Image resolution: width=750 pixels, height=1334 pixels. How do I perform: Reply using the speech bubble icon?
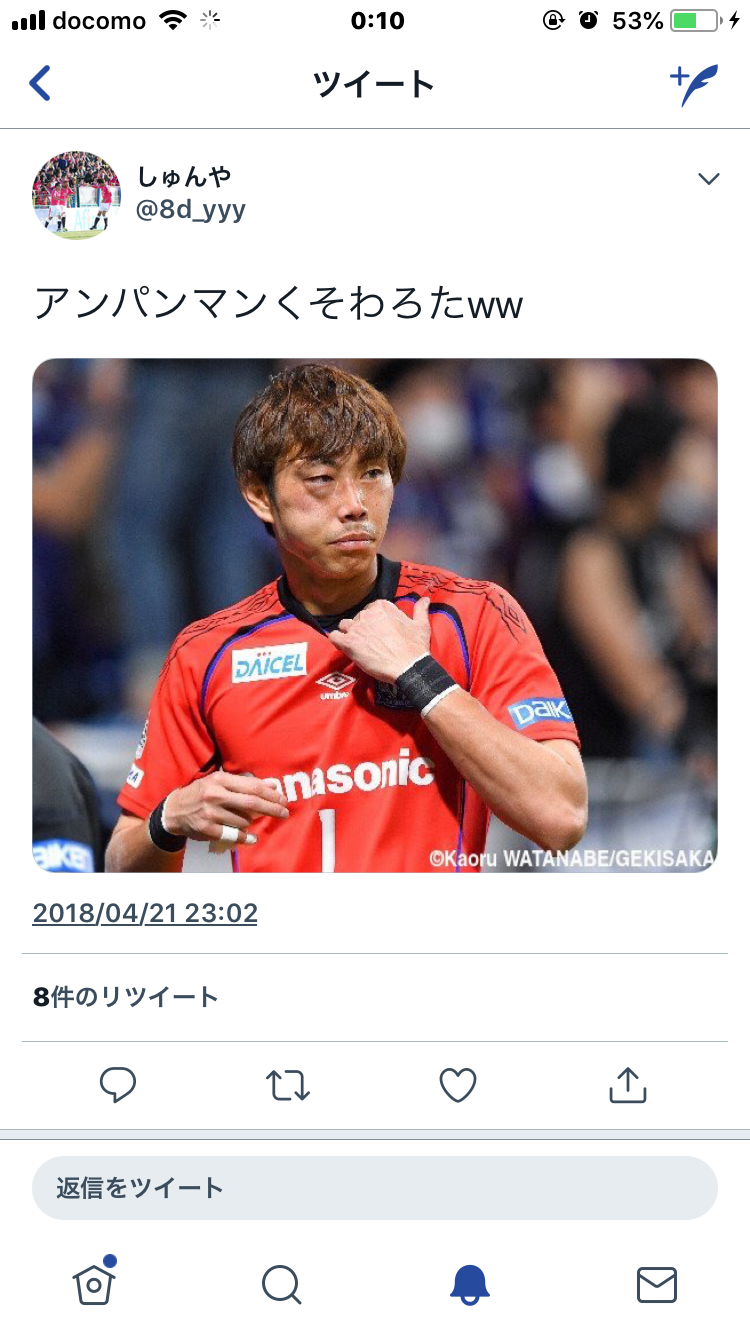pos(118,1085)
